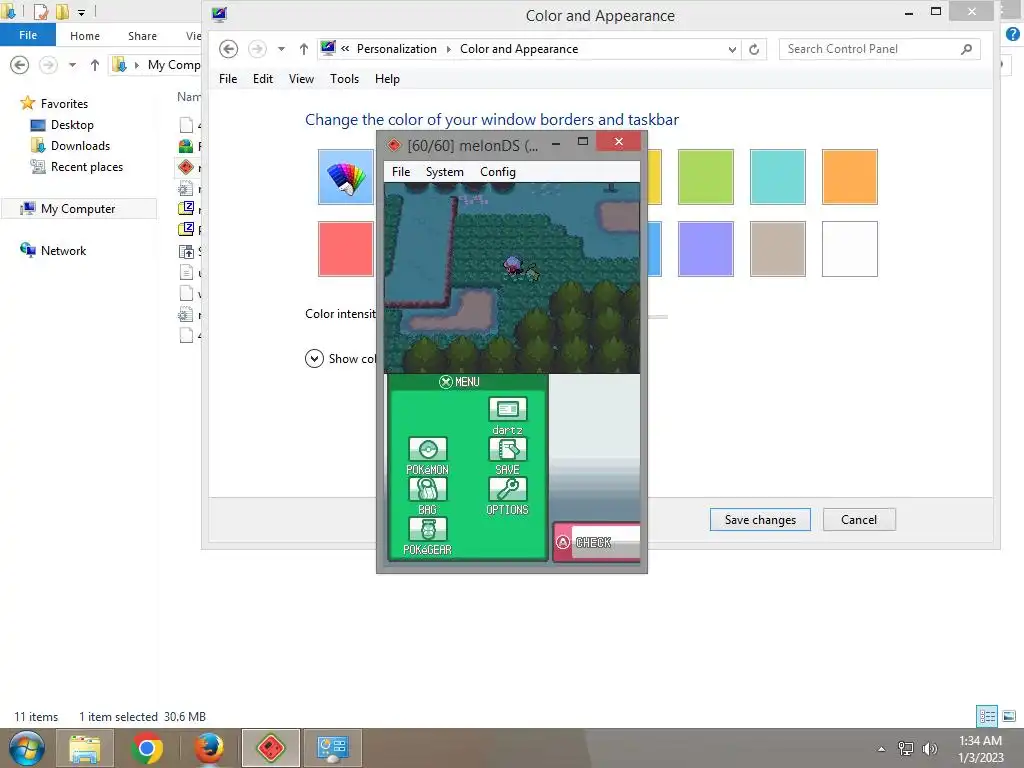The height and width of the screenshot is (768, 1024).
Task: Tap the Pokémon party icon in game menu
Action: pyautogui.click(x=427, y=449)
